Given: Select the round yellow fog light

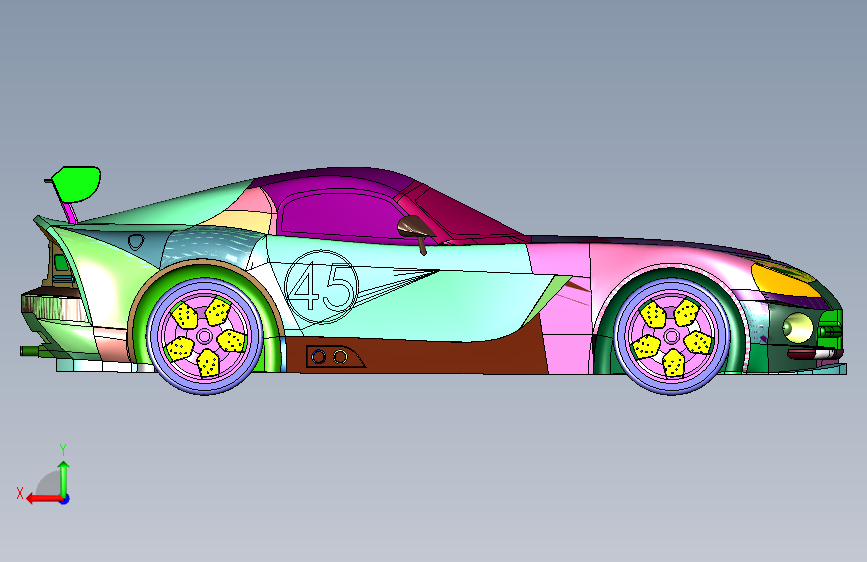Looking at the screenshot, I should pos(797,327).
